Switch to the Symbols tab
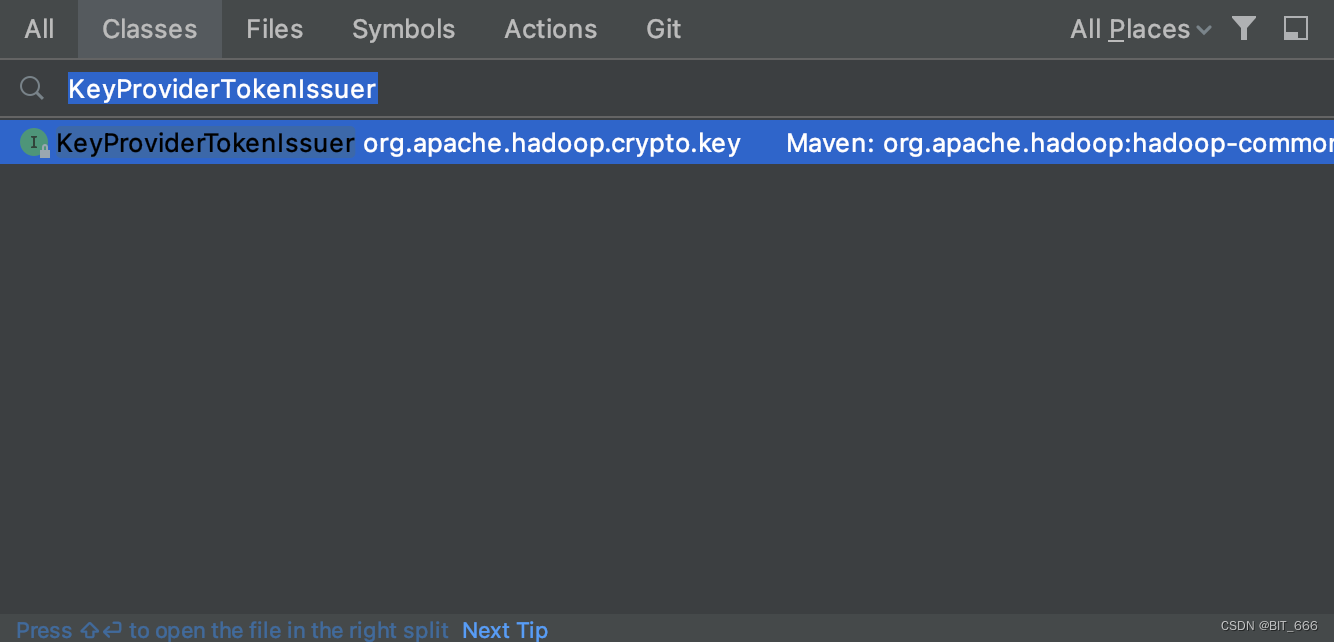Screen dimensions: 1334x642 [403, 29]
